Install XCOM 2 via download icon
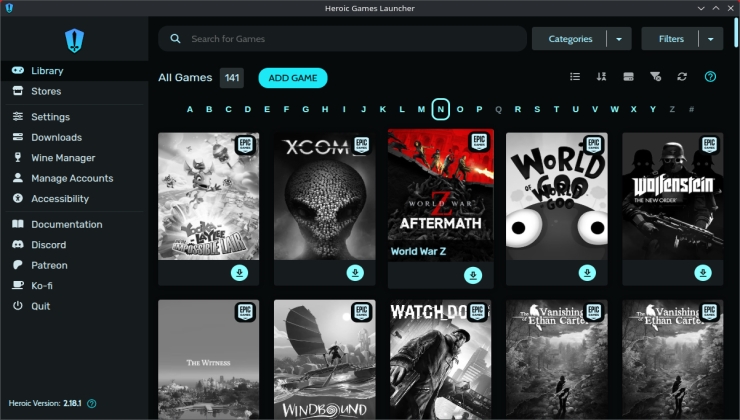The height and width of the screenshot is (420, 740). point(355,273)
